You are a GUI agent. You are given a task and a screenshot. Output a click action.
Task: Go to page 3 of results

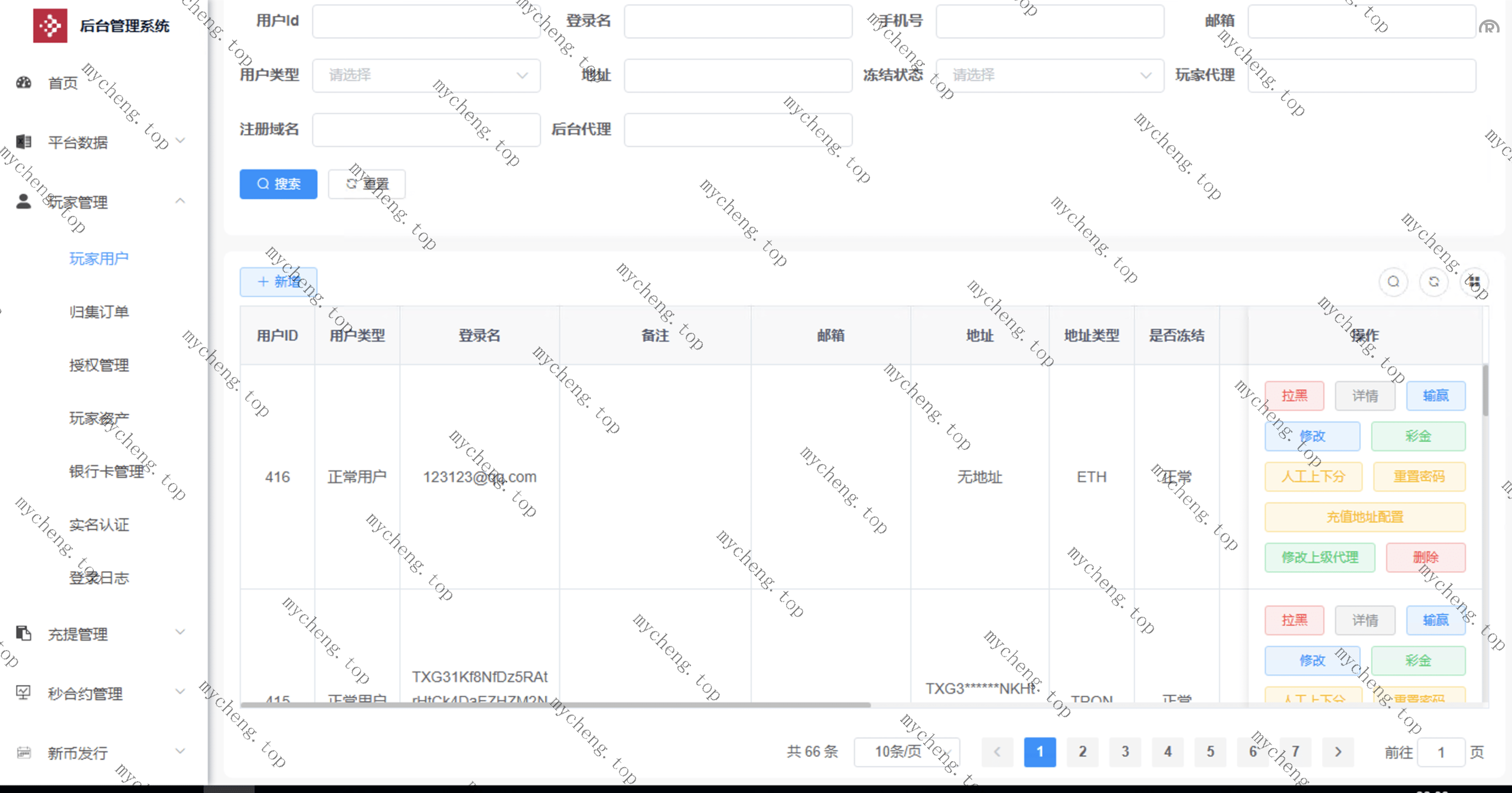pos(1125,752)
